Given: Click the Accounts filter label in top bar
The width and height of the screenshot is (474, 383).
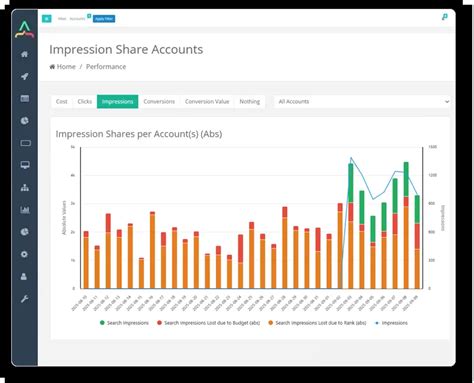Looking at the screenshot, I should pyautogui.click(x=77, y=19).
